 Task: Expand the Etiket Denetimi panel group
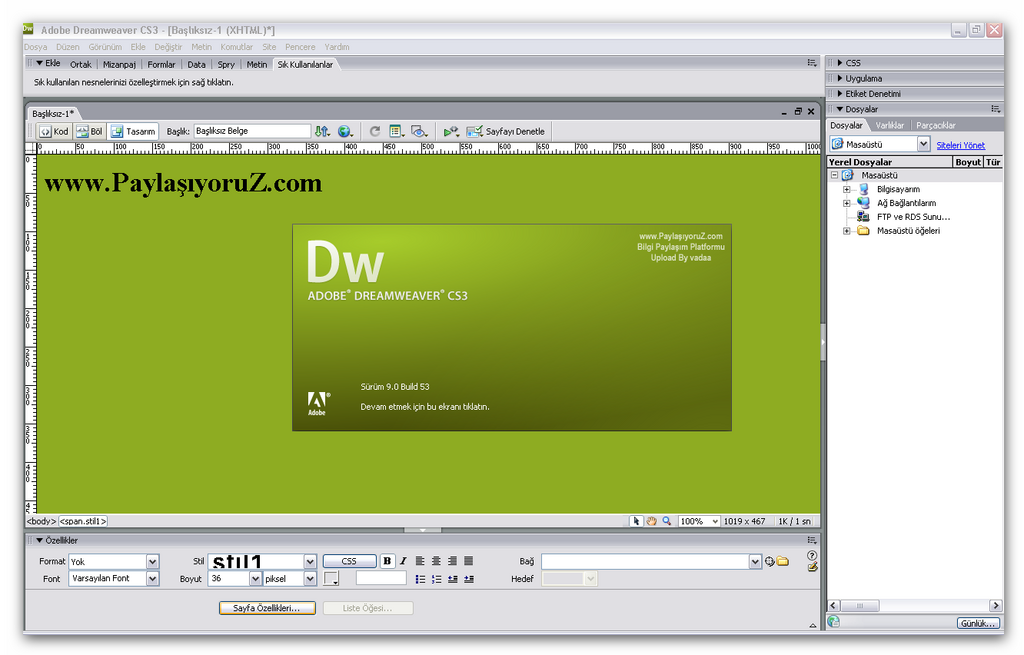pos(840,93)
